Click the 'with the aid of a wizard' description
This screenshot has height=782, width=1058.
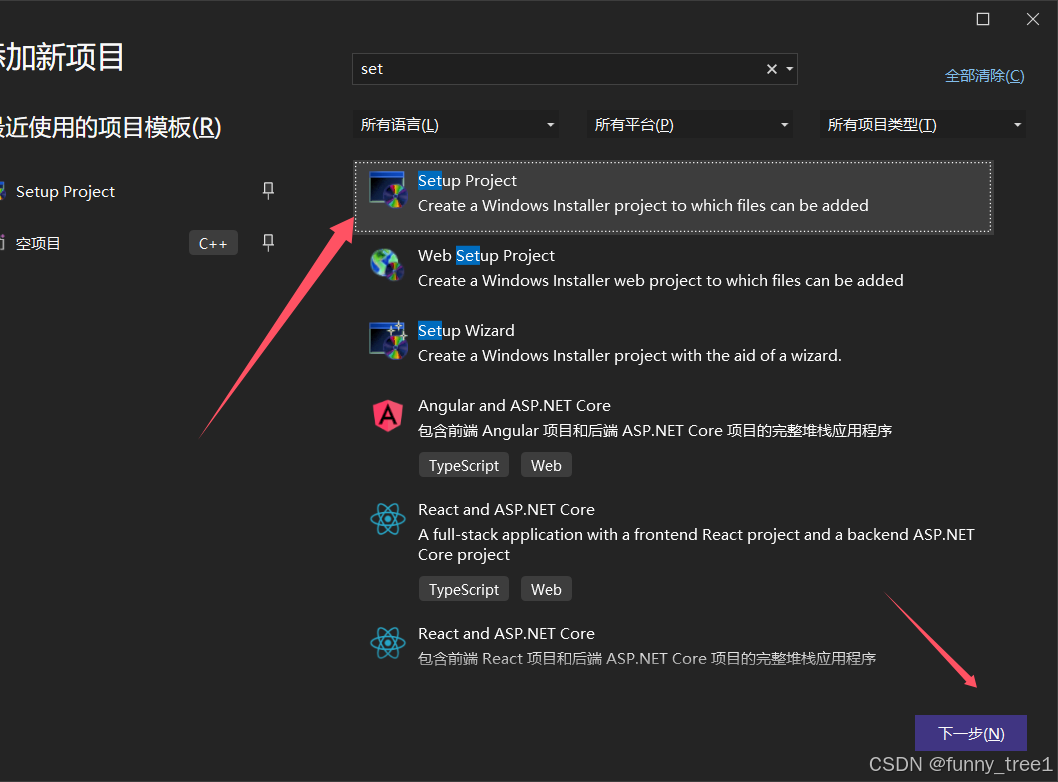pos(630,356)
